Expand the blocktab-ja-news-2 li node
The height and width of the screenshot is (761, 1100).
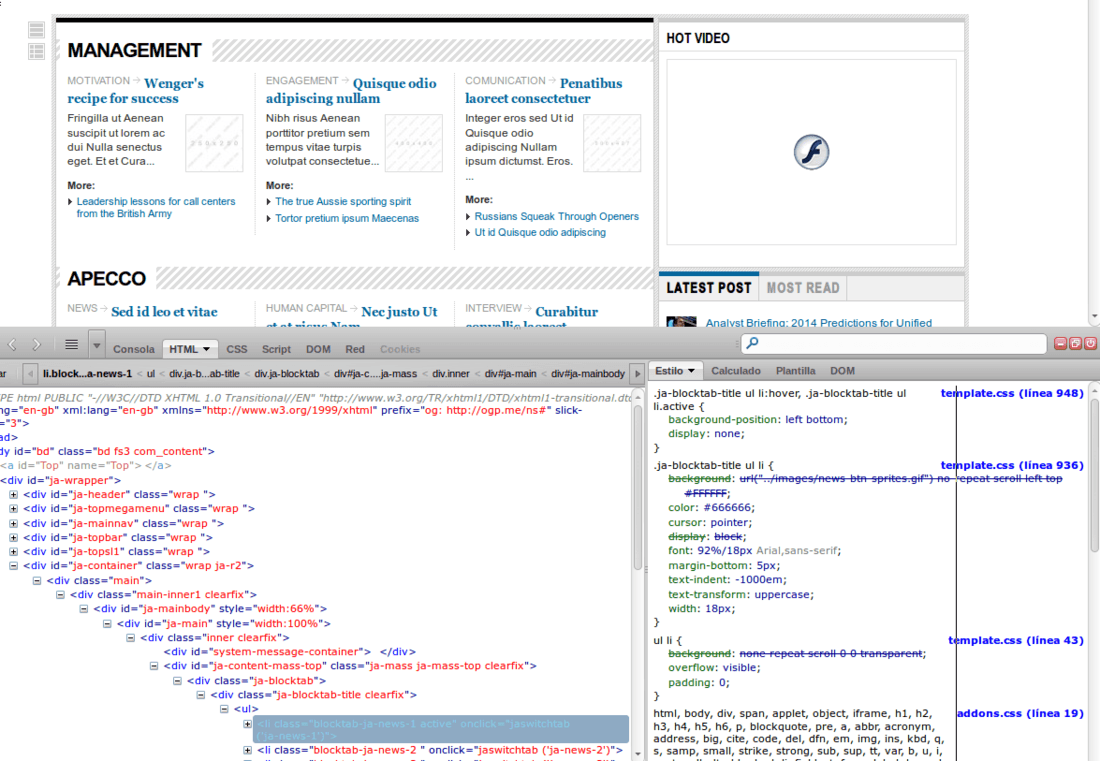(x=247, y=750)
